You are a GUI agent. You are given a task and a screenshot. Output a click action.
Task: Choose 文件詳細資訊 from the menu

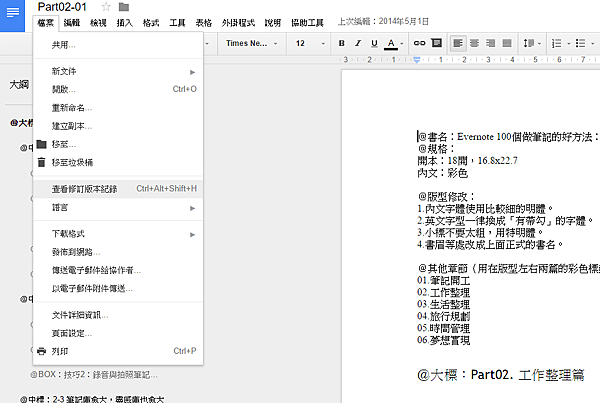coord(118,315)
